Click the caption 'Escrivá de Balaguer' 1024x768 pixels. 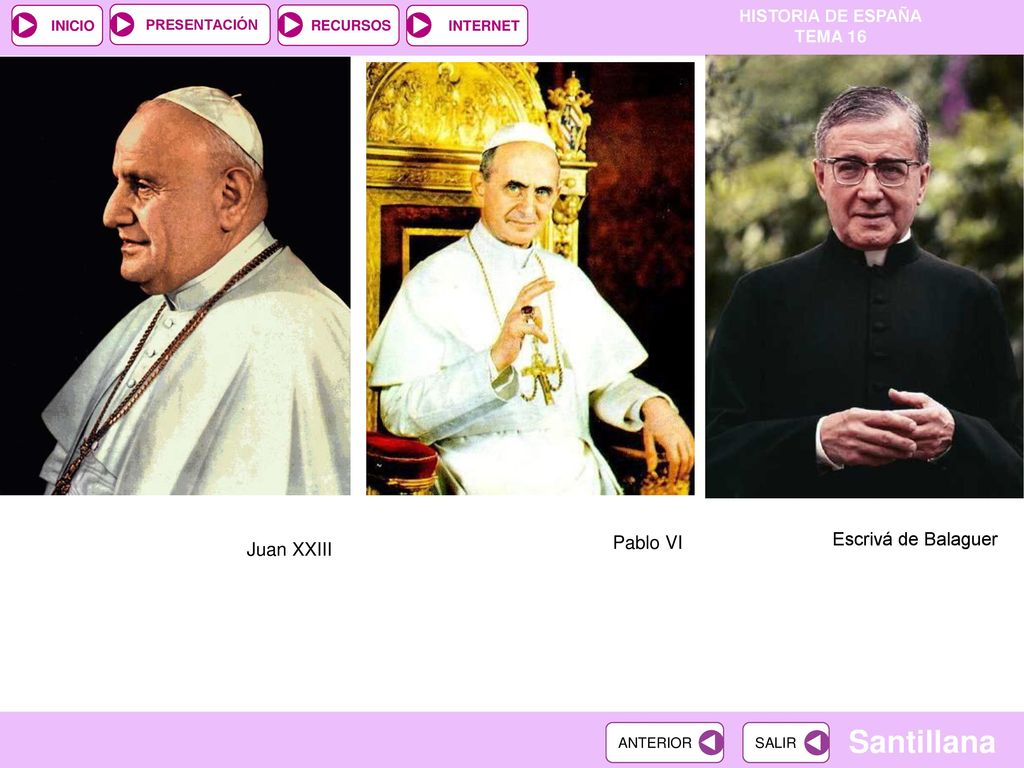coord(915,539)
